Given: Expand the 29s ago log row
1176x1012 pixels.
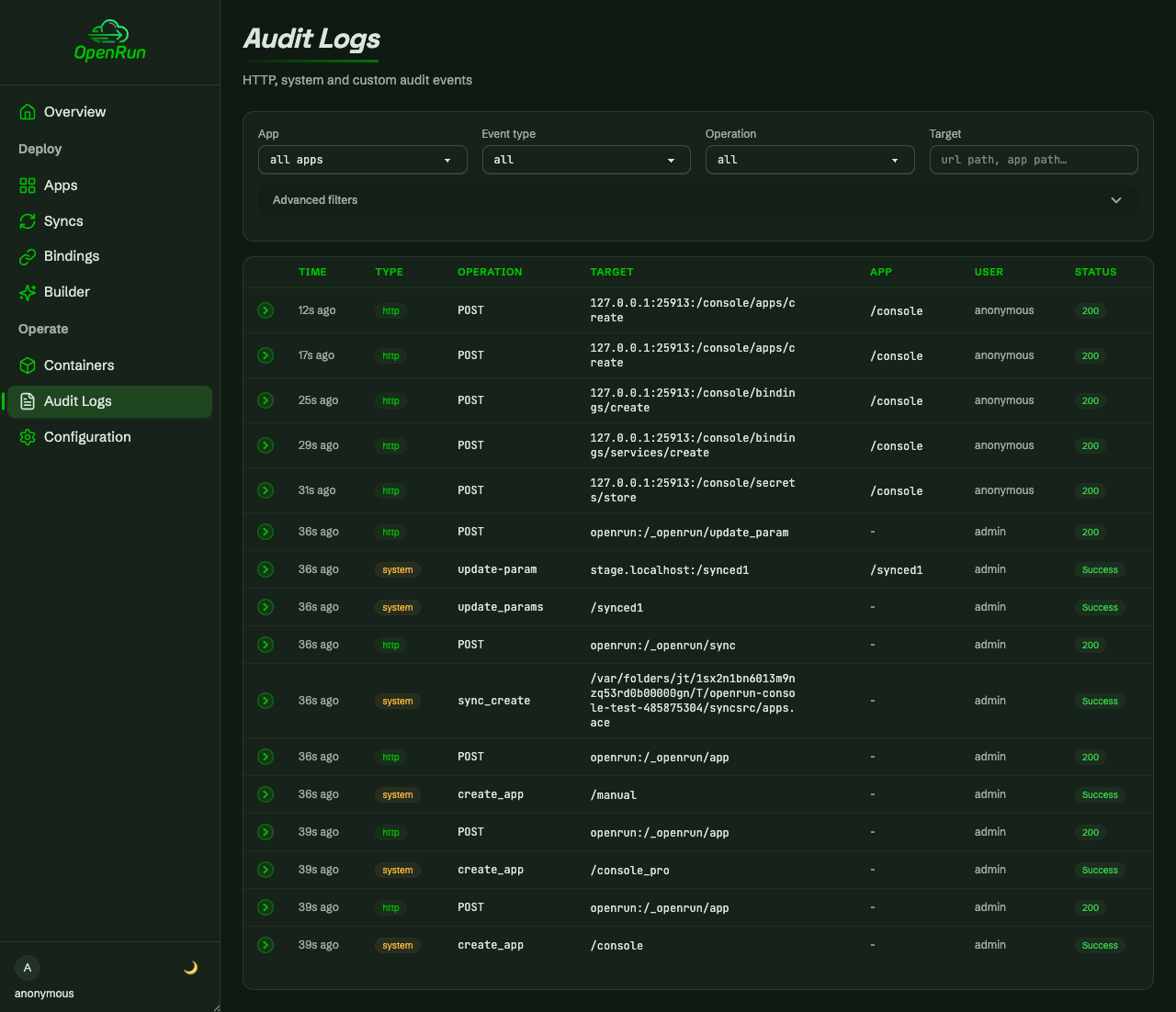Looking at the screenshot, I should coord(266,445).
